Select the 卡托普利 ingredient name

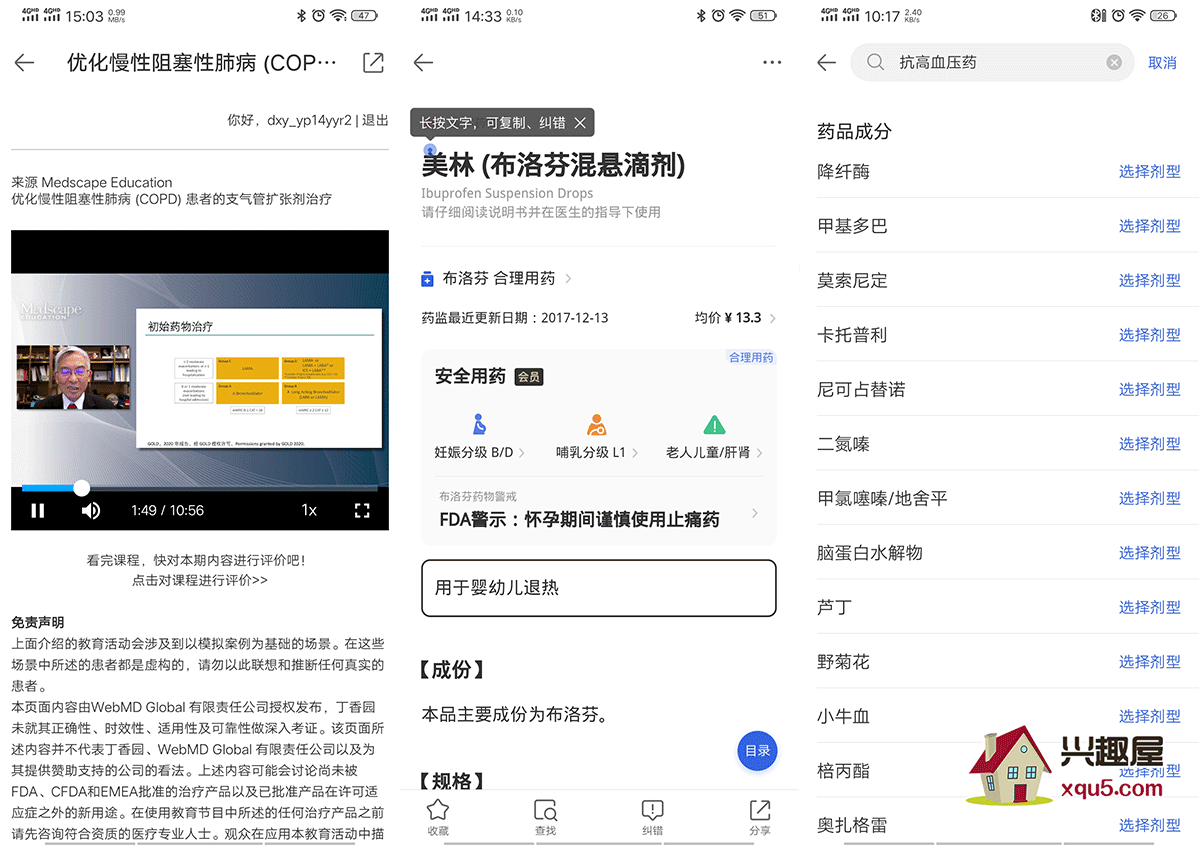pos(852,335)
